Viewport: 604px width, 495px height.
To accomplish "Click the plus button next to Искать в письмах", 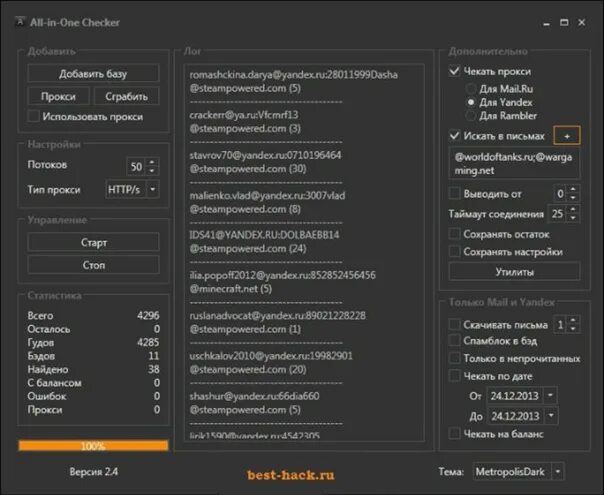I will click(x=567, y=136).
